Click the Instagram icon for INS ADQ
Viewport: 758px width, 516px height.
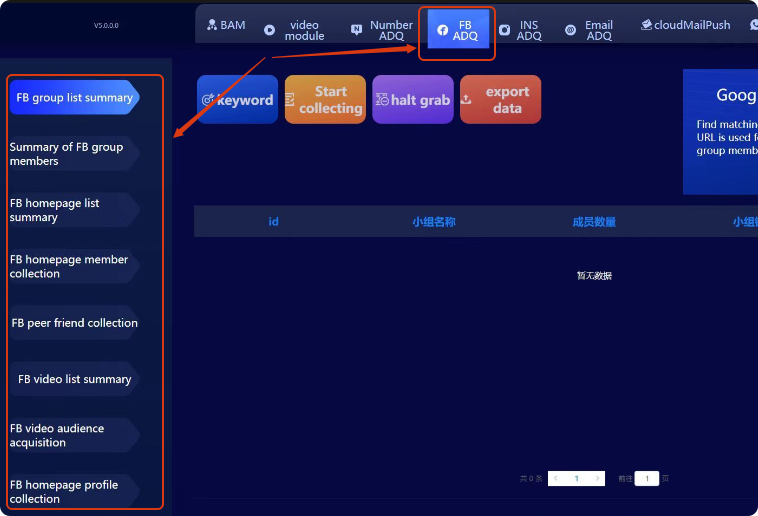click(505, 30)
